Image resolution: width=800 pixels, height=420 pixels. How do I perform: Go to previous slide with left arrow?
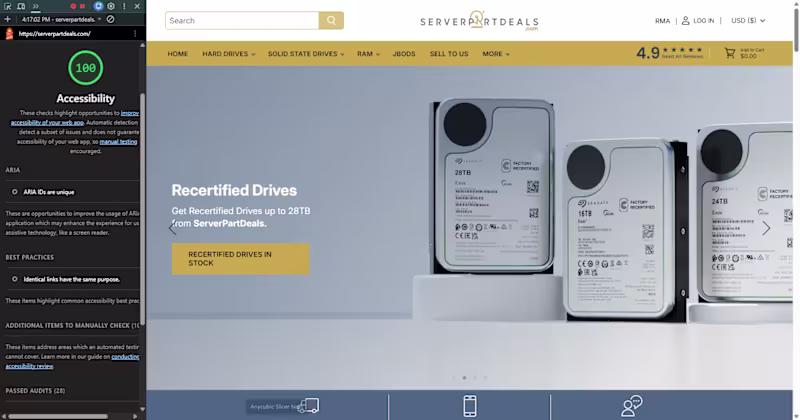pyautogui.click(x=172, y=228)
